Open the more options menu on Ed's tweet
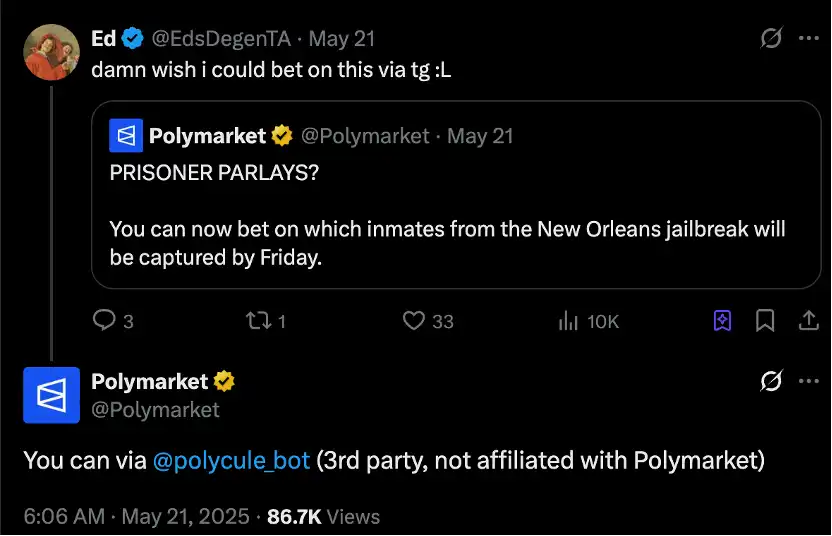The height and width of the screenshot is (536, 832). pos(808,39)
